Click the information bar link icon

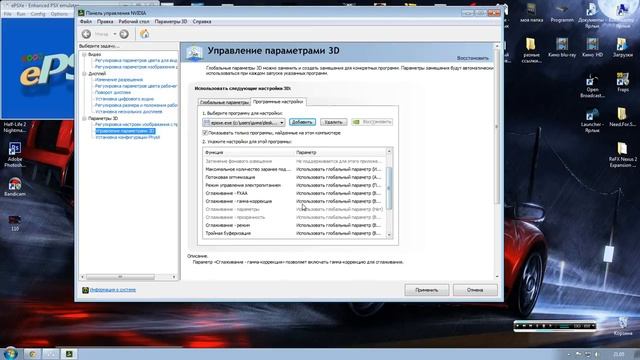85,290
